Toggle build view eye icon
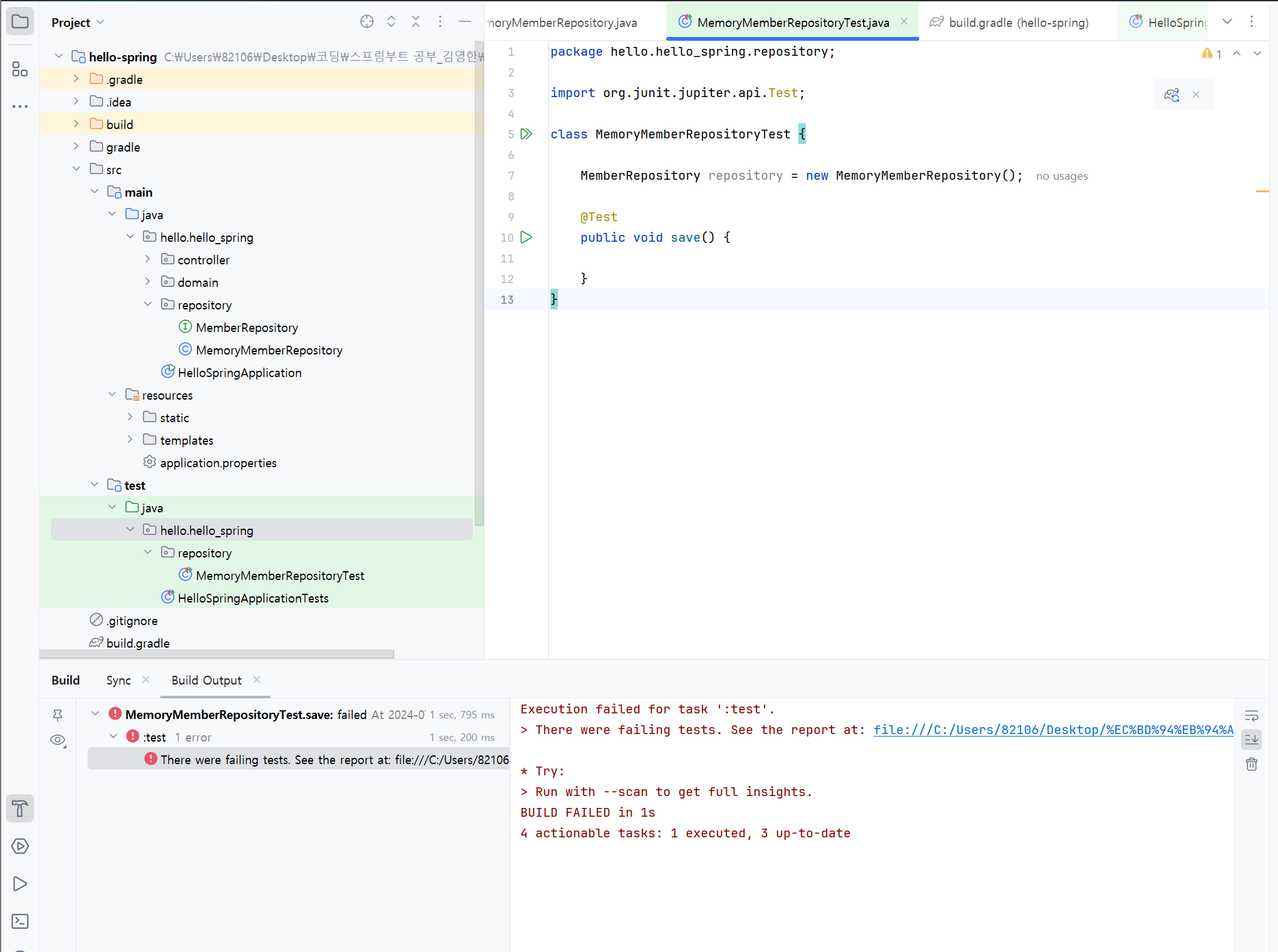 coord(58,740)
